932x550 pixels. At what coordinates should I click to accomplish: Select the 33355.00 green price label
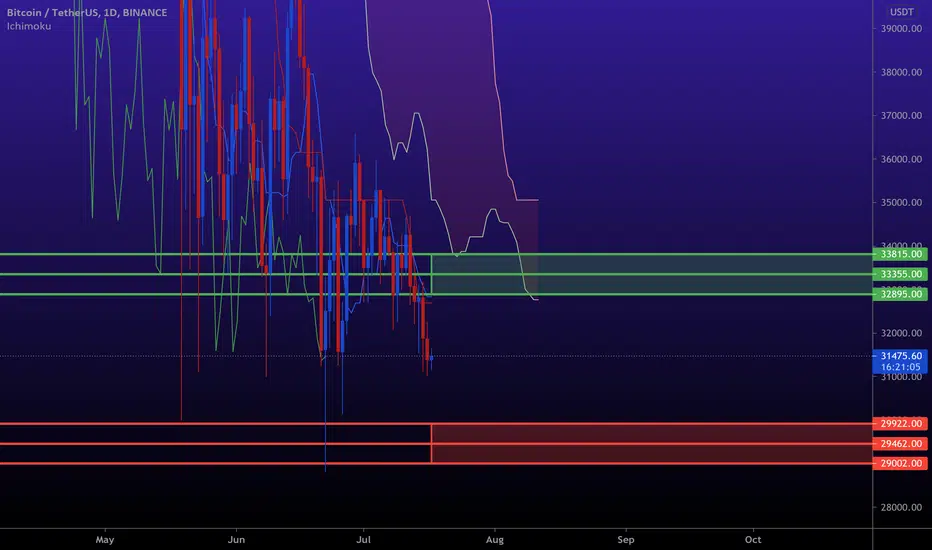pos(900,274)
